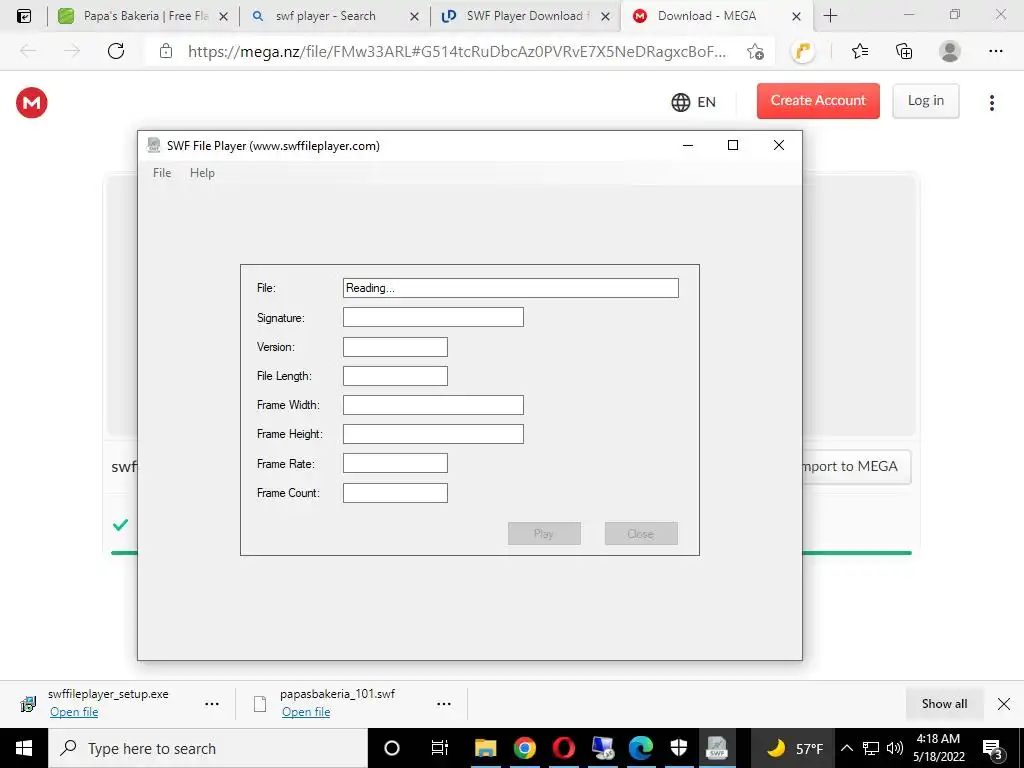The image size is (1024, 768).
Task: Click the Import to MEGA button
Action: 856,466
